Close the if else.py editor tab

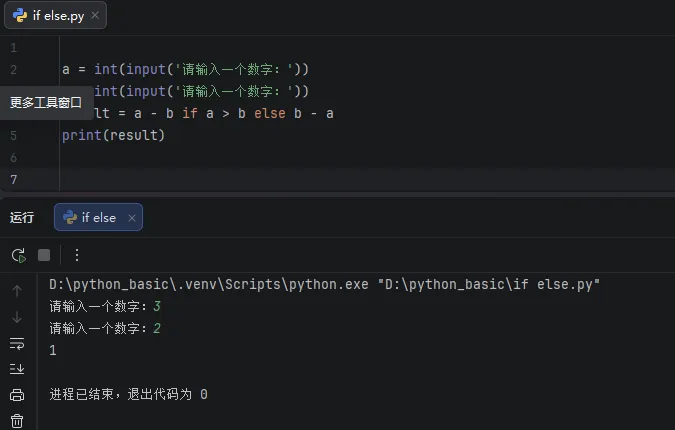[95, 17]
